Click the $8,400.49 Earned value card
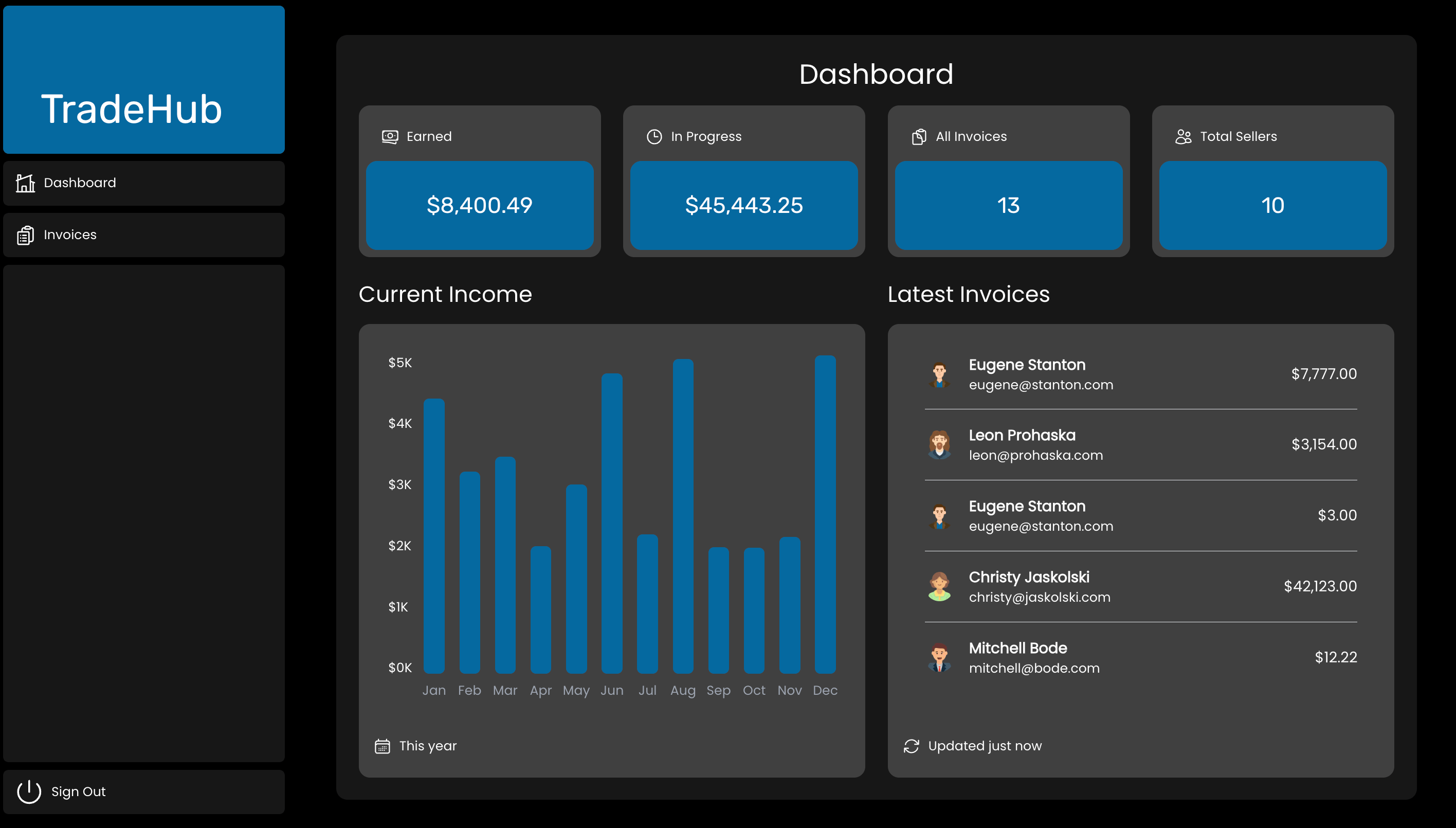Viewport: 1456px width, 828px height. coord(479,205)
